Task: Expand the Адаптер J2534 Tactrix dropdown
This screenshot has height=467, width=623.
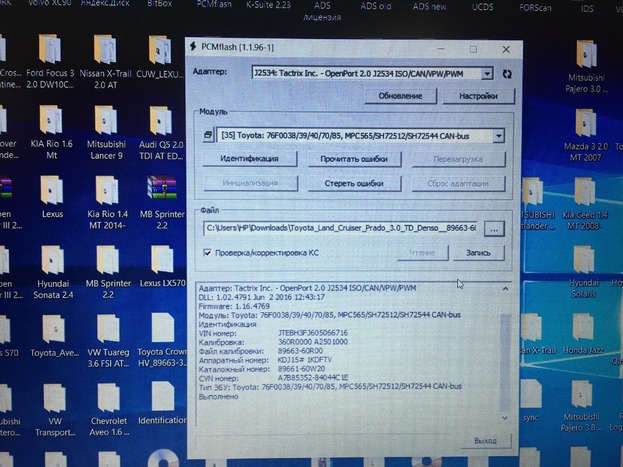Action: pos(486,73)
